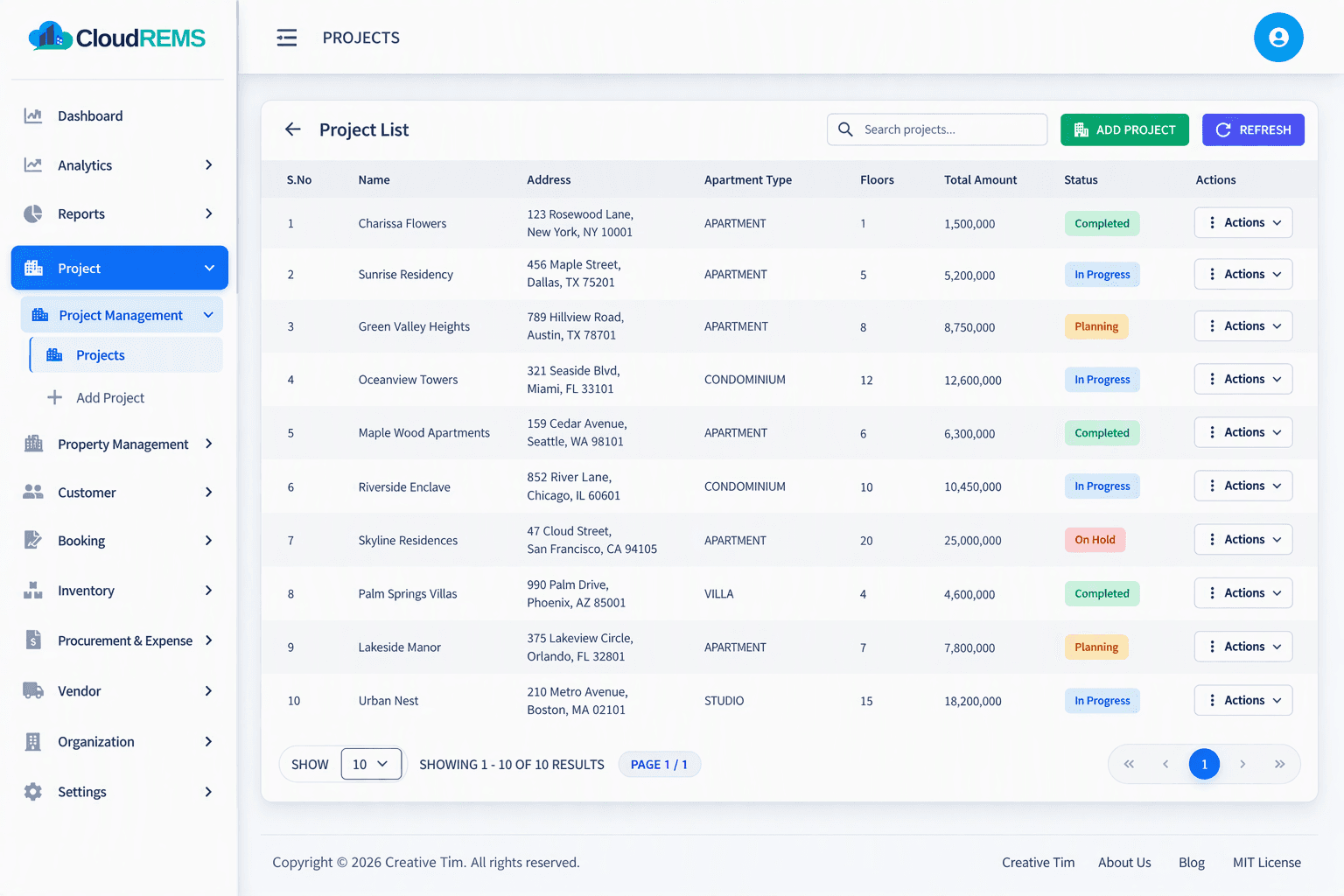The width and height of the screenshot is (1344, 896).
Task: Jump to the last page with double arrow
Action: point(1279,764)
